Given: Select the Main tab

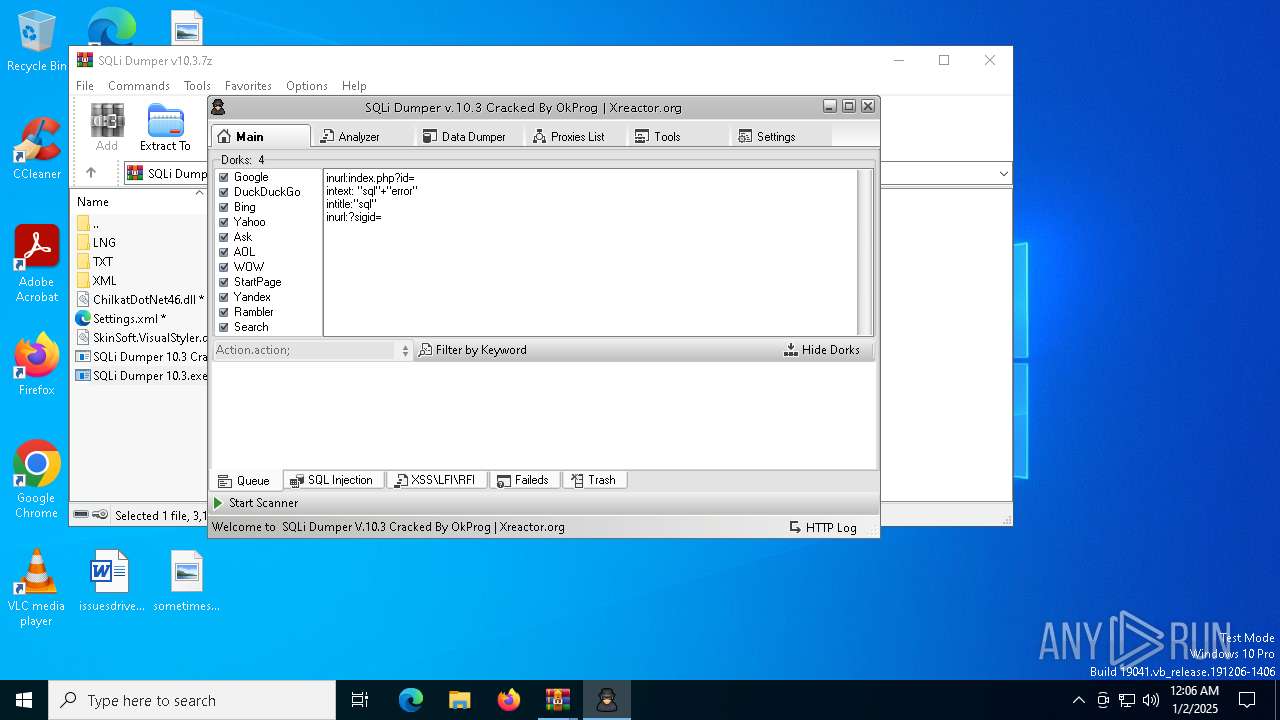Looking at the screenshot, I should (261, 136).
